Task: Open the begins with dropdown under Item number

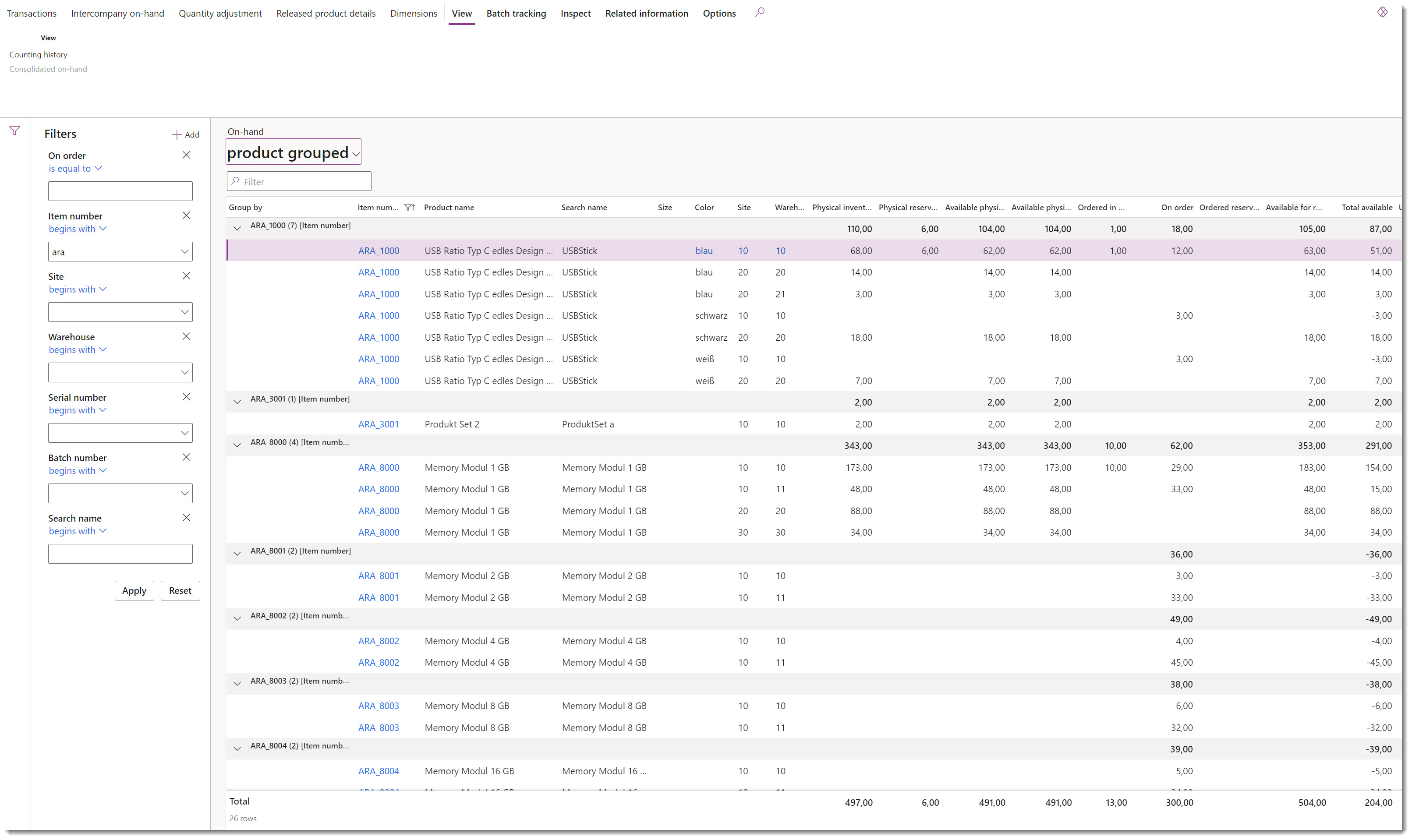Action: (x=78, y=229)
